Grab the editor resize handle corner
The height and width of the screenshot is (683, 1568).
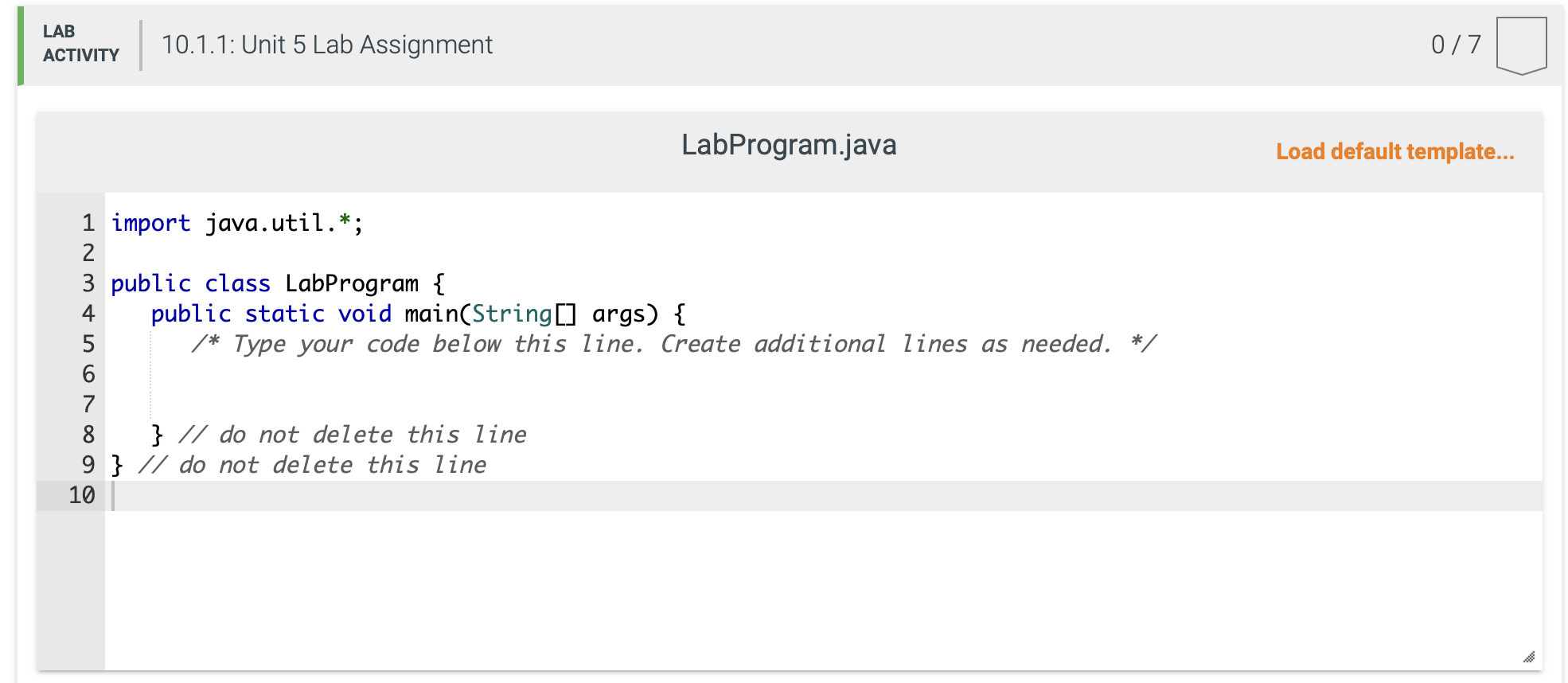click(1528, 657)
